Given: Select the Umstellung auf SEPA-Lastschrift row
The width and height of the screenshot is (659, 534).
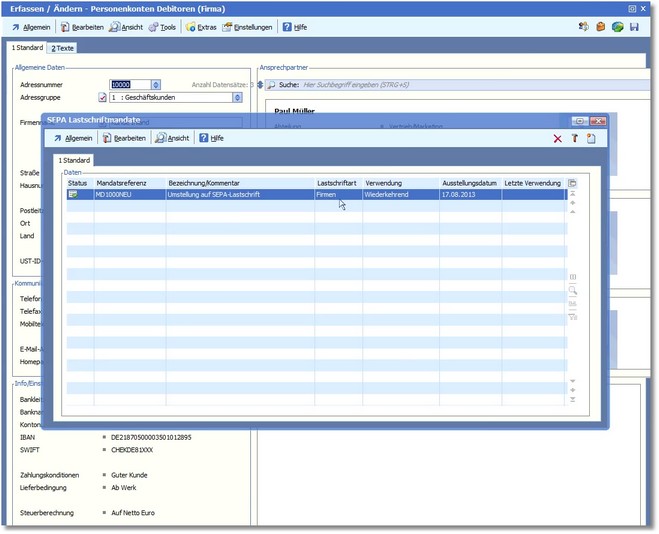Looking at the screenshot, I should (x=238, y=195).
